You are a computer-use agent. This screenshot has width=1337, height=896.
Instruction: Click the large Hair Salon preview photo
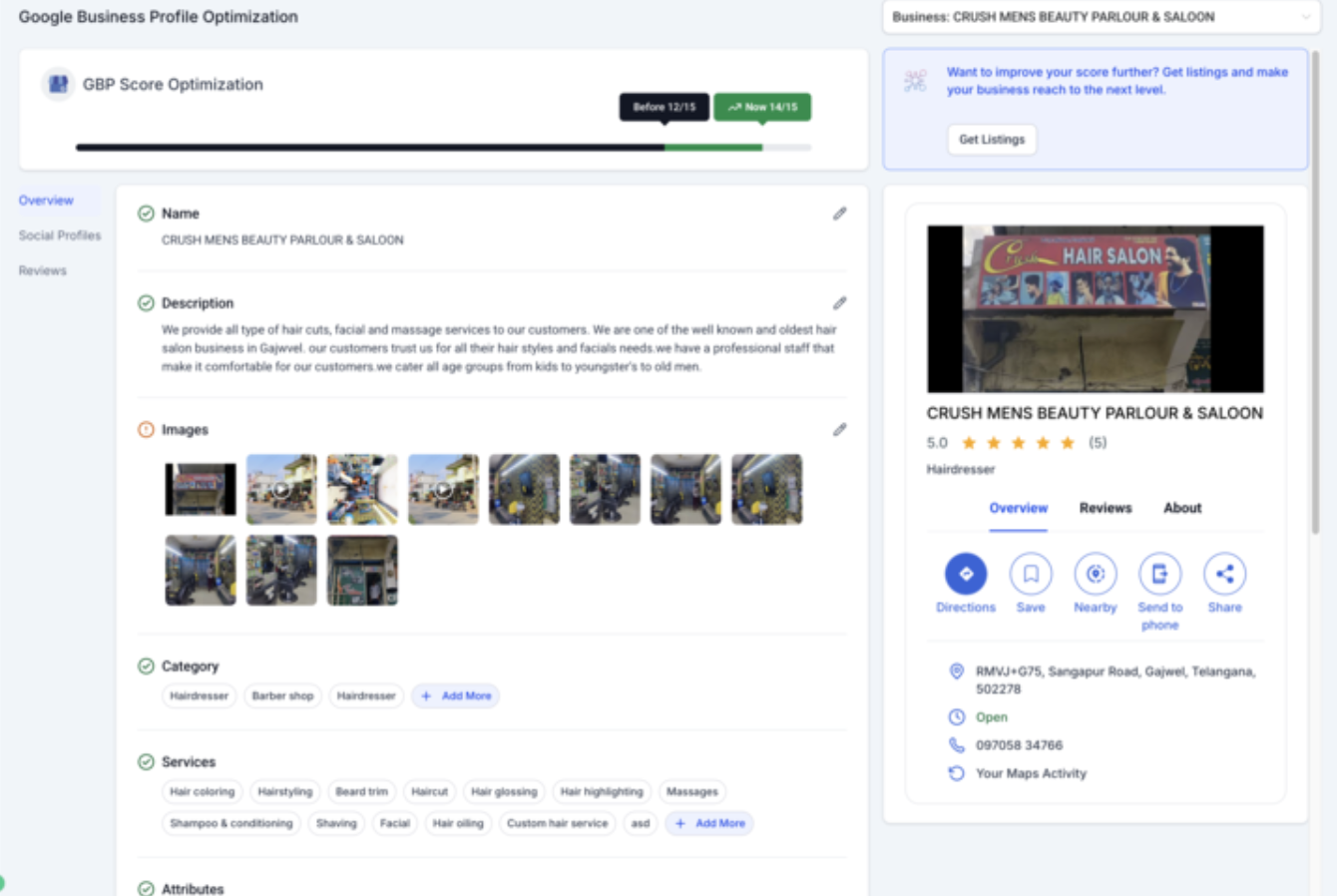click(x=1096, y=308)
